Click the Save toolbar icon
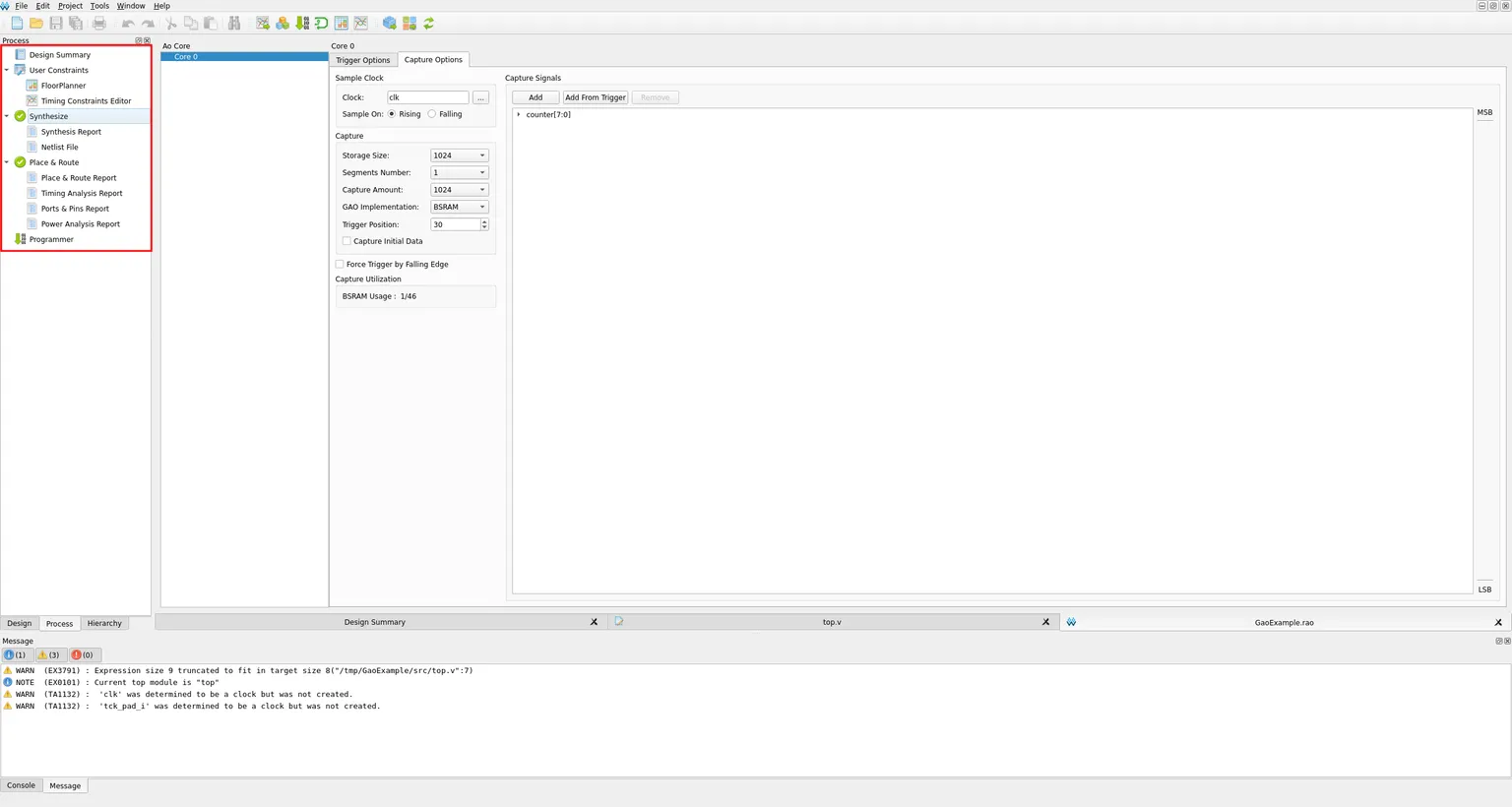This screenshot has width=1512, height=807. pos(56,23)
